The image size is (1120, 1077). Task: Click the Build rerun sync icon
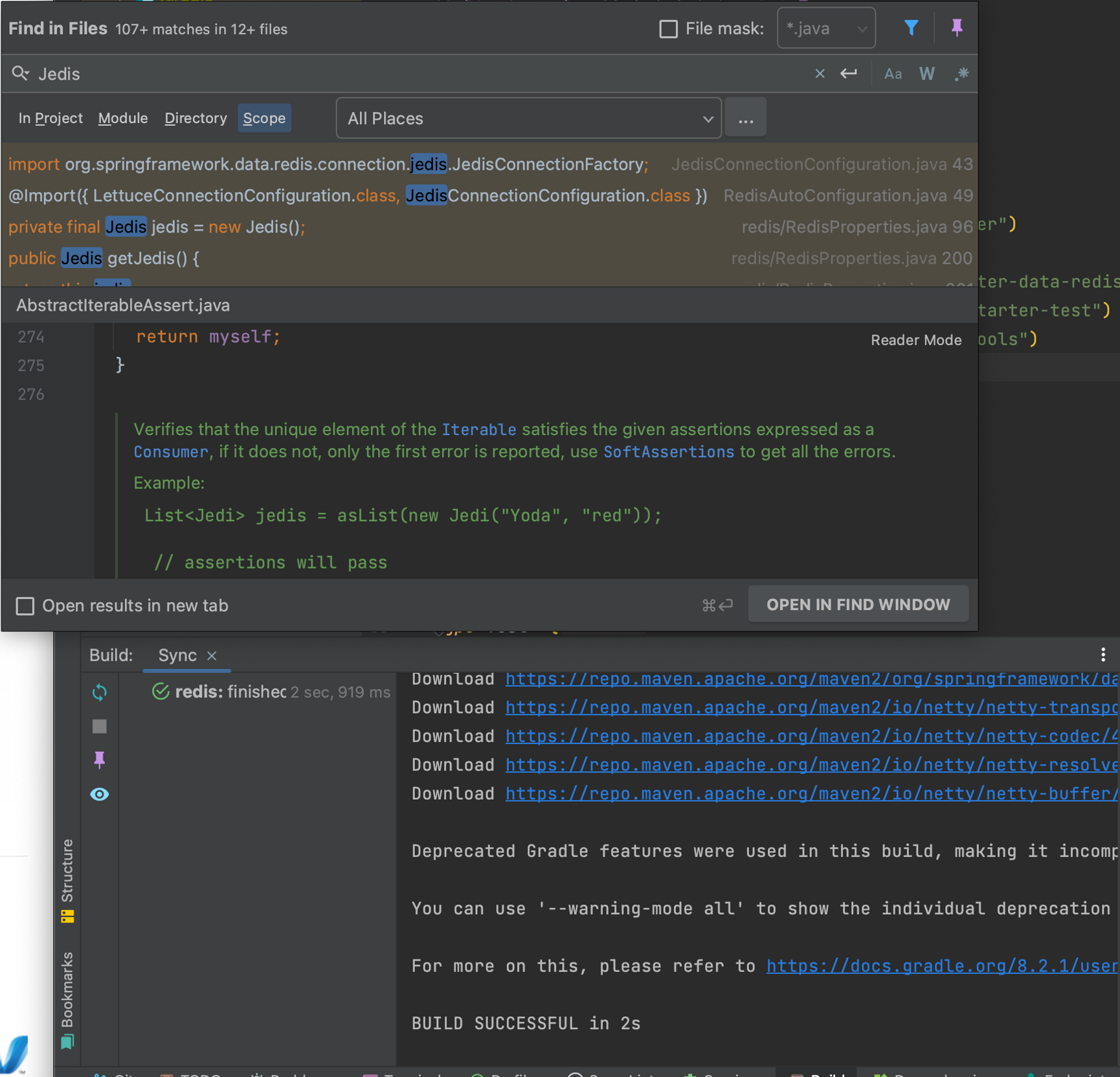tap(99, 692)
